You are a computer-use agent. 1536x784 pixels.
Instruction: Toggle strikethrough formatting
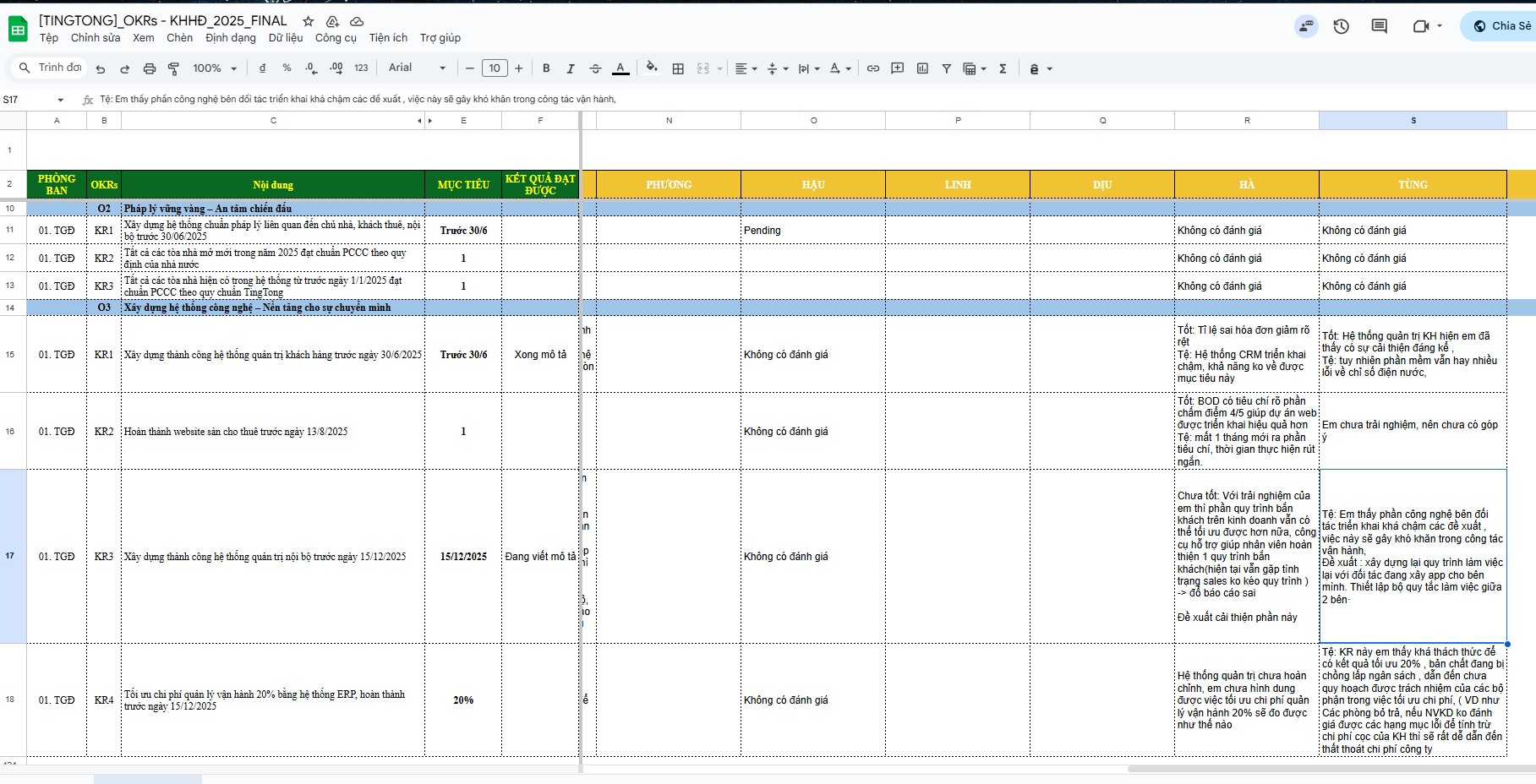[x=595, y=68]
